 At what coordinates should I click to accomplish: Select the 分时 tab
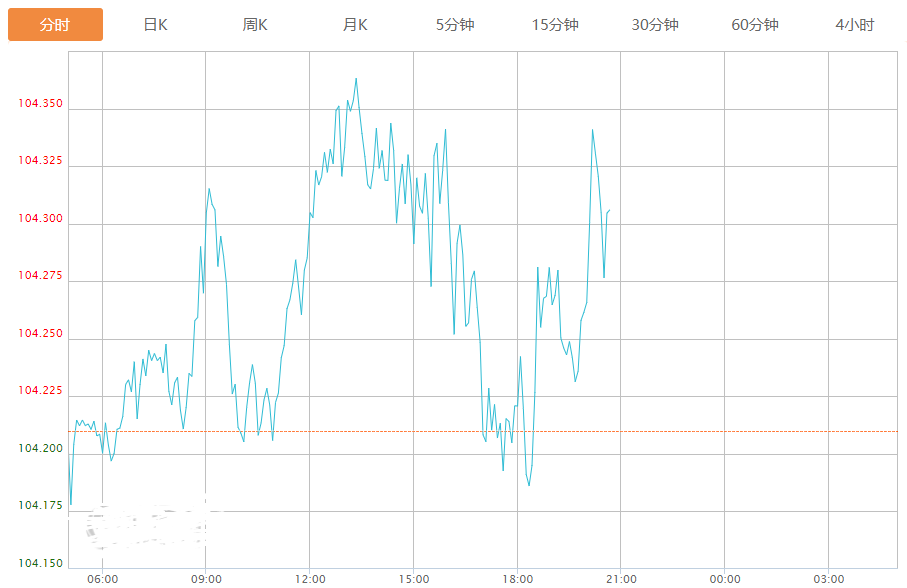[55, 25]
